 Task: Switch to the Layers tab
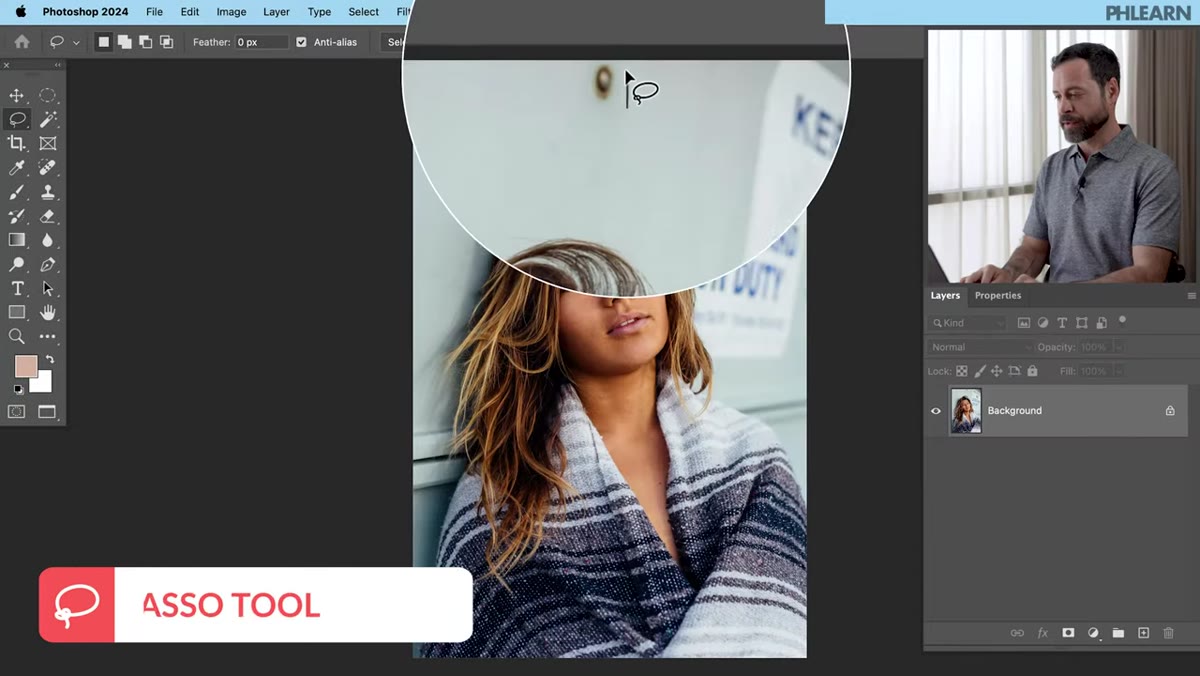click(945, 296)
